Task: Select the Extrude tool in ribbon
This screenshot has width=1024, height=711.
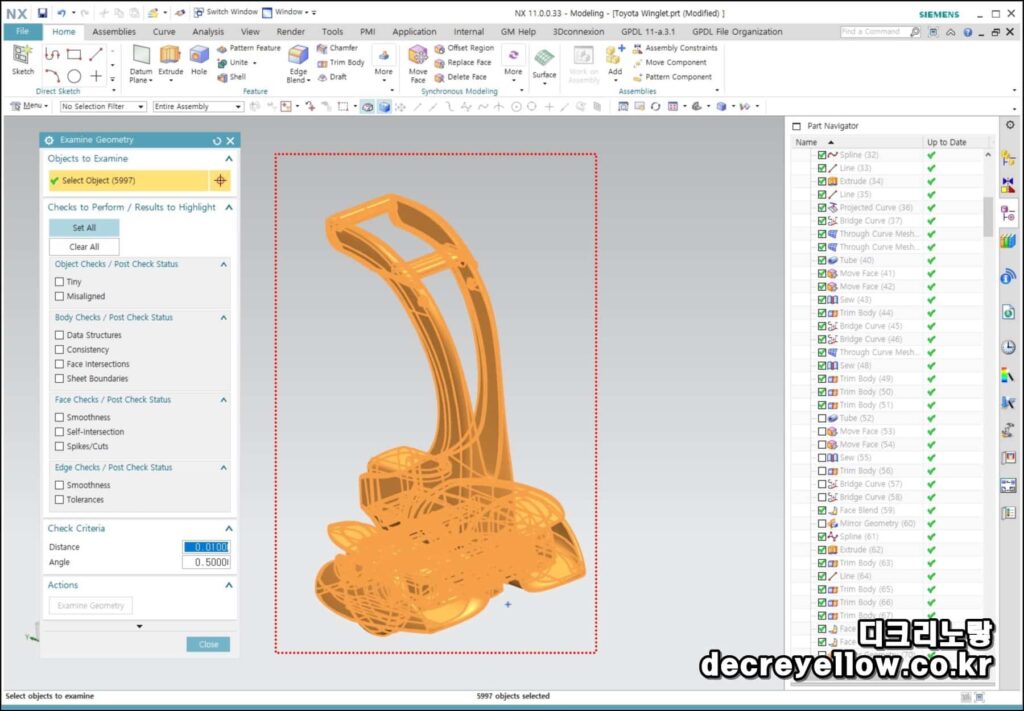Action: pyautogui.click(x=170, y=59)
